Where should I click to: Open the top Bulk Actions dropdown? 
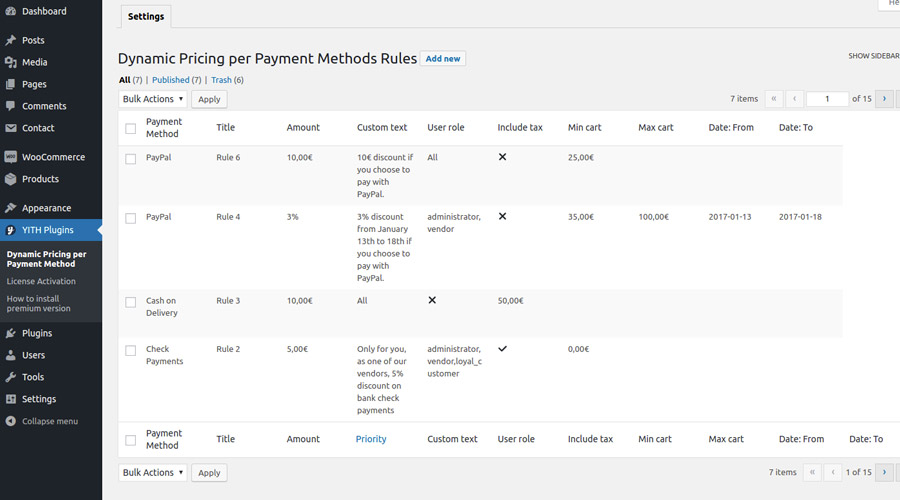pyautogui.click(x=153, y=99)
